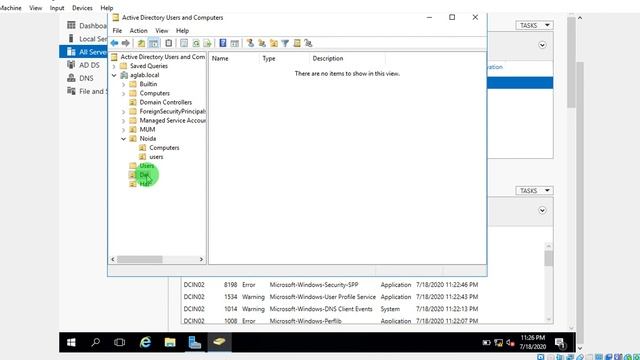Launch Internet Explorer from the taskbar
The image size is (640, 360).
pos(145,342)
